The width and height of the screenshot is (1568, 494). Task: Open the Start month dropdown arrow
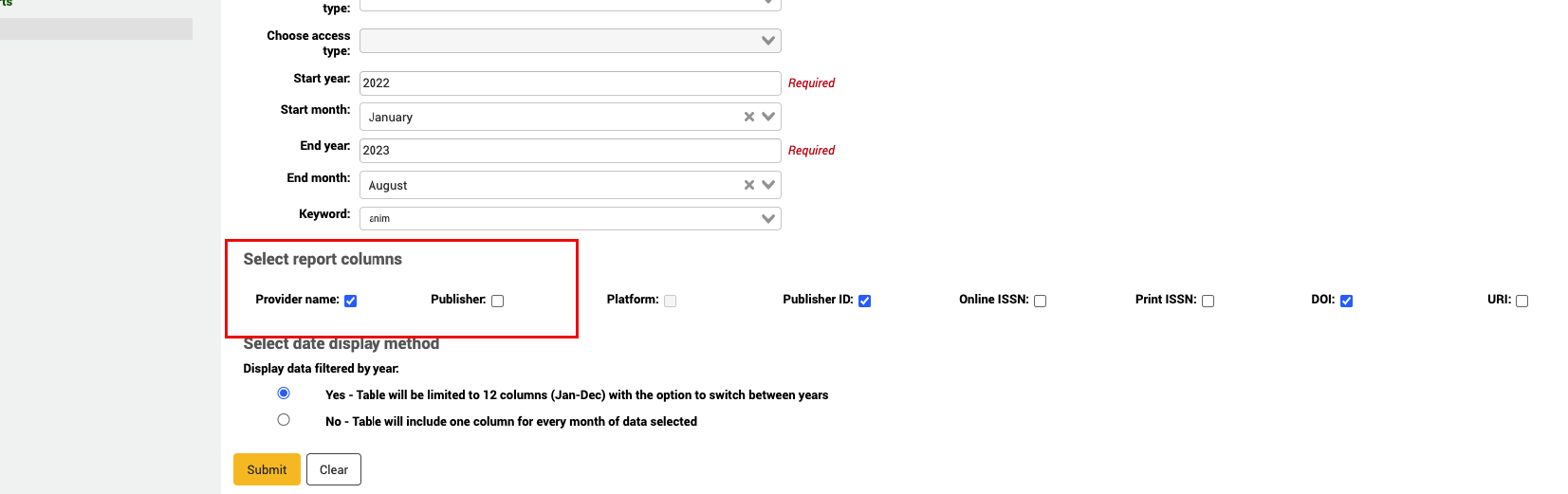click(768, 117)
